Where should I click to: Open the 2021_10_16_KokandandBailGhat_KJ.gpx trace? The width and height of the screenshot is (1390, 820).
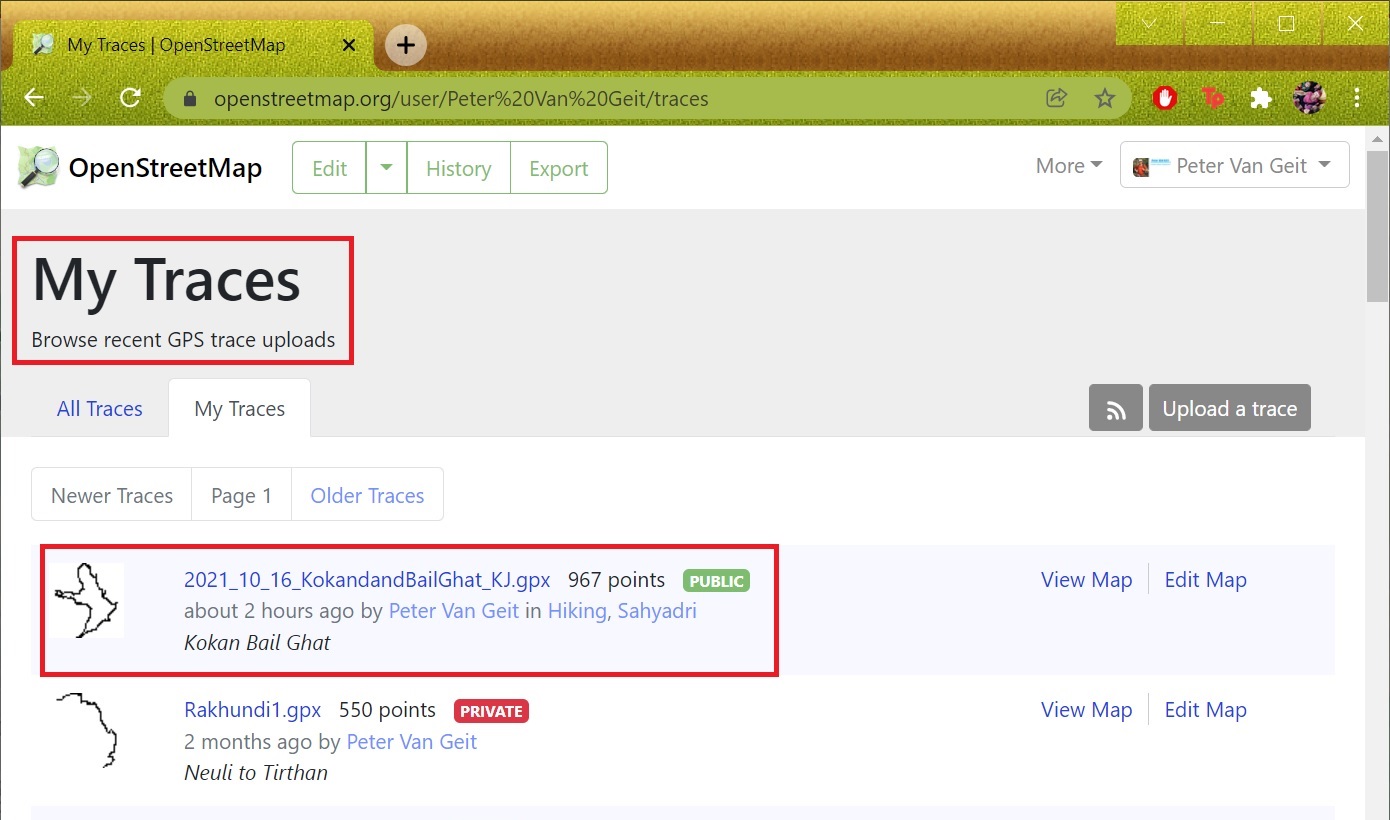click(x=367, y=579)
